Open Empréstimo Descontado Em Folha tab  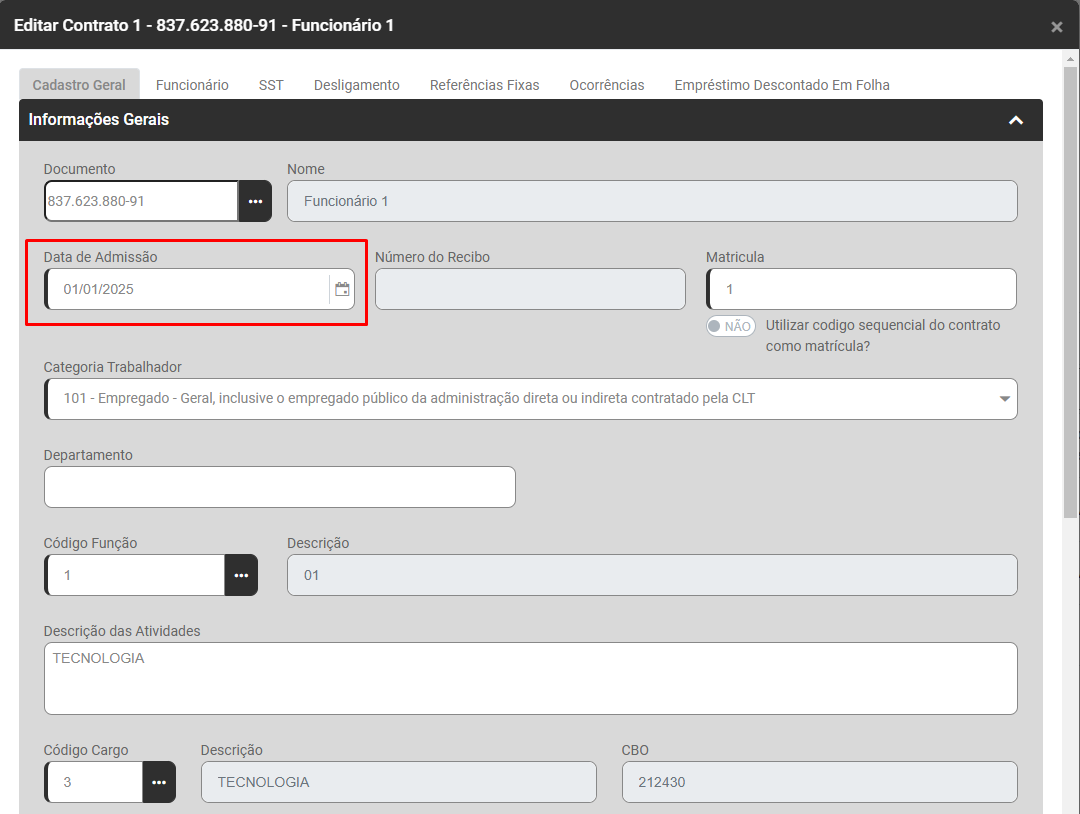tap(781, 85)
